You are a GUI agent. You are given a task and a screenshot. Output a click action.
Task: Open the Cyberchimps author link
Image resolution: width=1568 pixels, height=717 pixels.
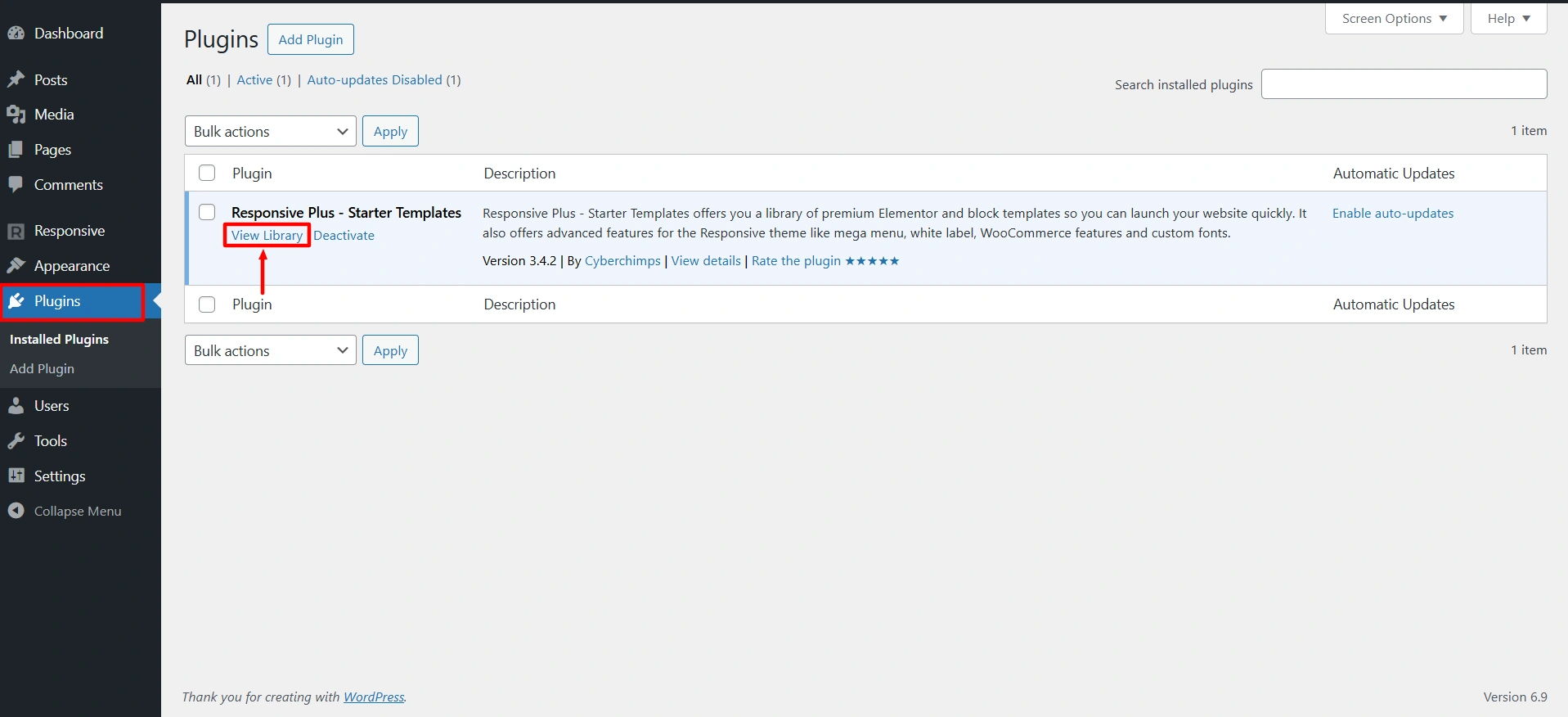coord(622,261)
